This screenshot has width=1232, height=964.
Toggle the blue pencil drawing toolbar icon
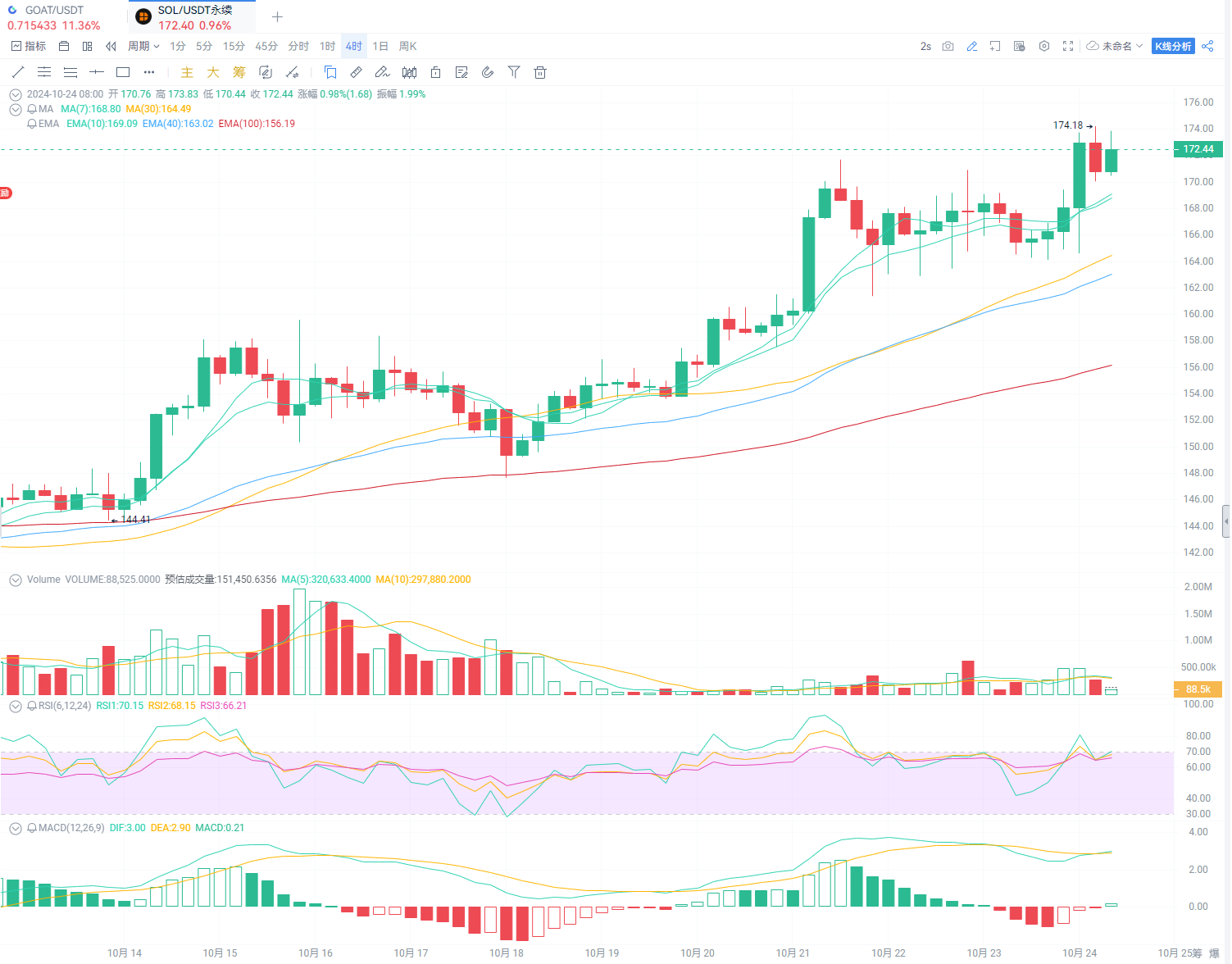pyautogui.click(x=972, y=46)
